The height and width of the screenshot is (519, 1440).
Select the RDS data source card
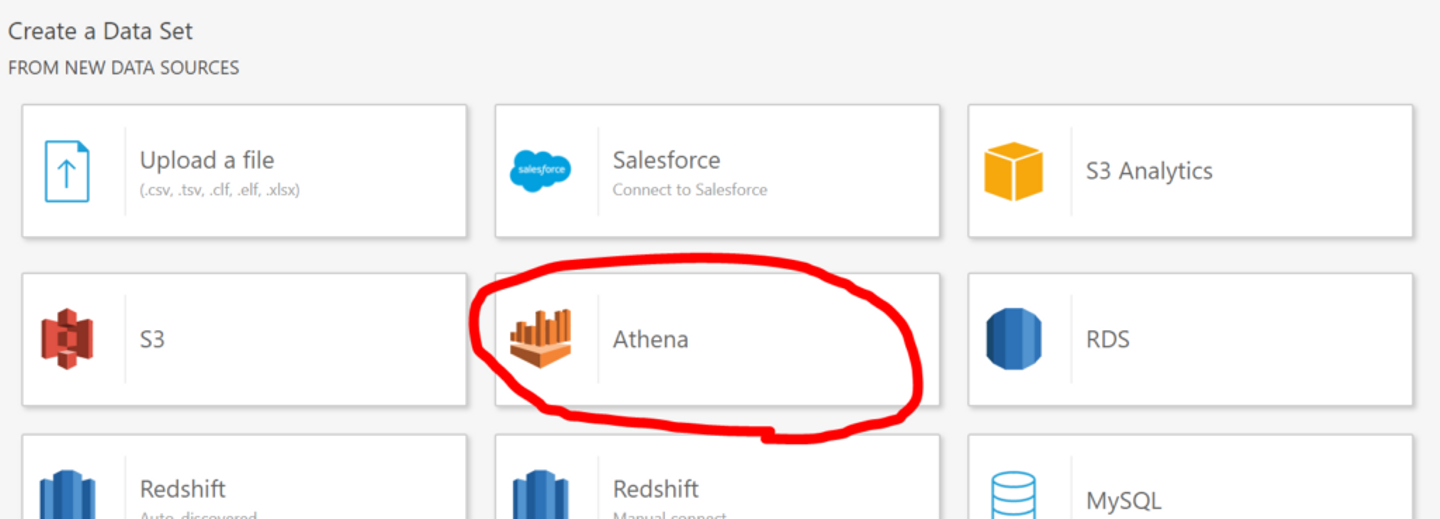pyautogui.click(x=1190, y=339)
